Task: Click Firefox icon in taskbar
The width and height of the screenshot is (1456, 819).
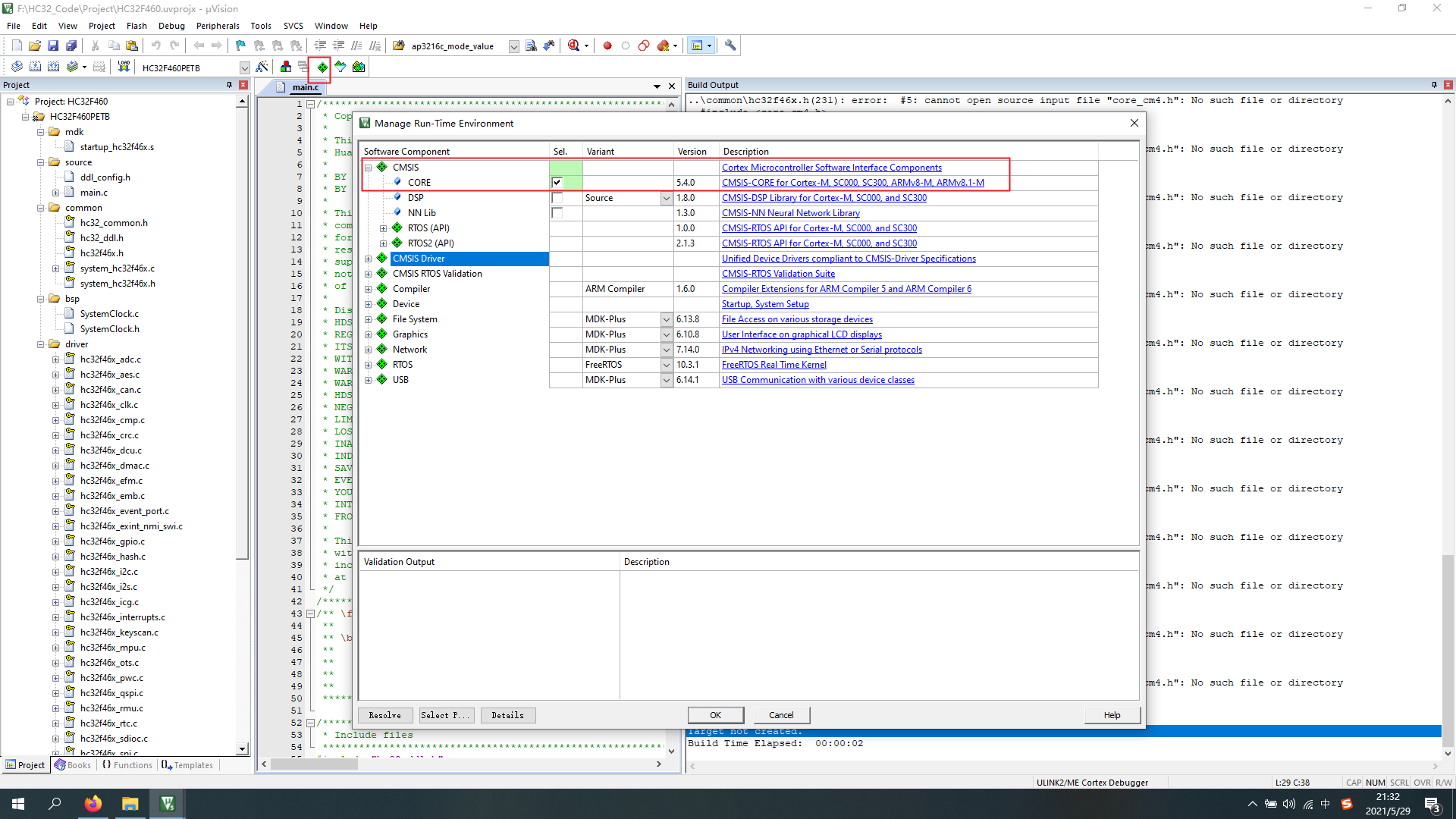Action: click(93, 804)
